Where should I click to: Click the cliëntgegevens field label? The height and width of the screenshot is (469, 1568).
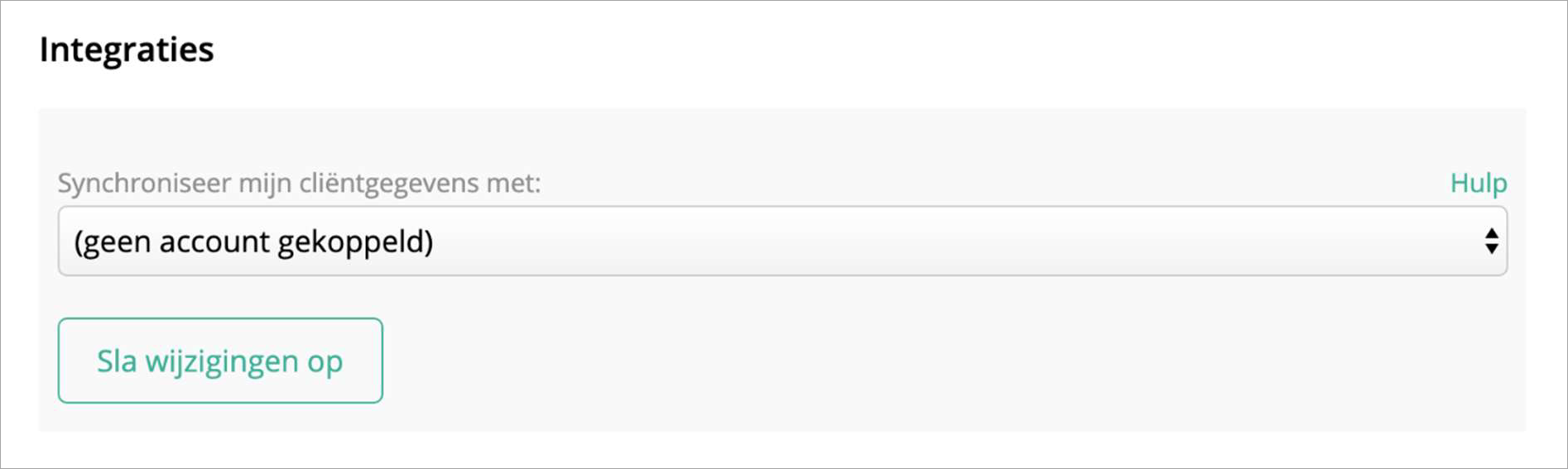(299, 183)
